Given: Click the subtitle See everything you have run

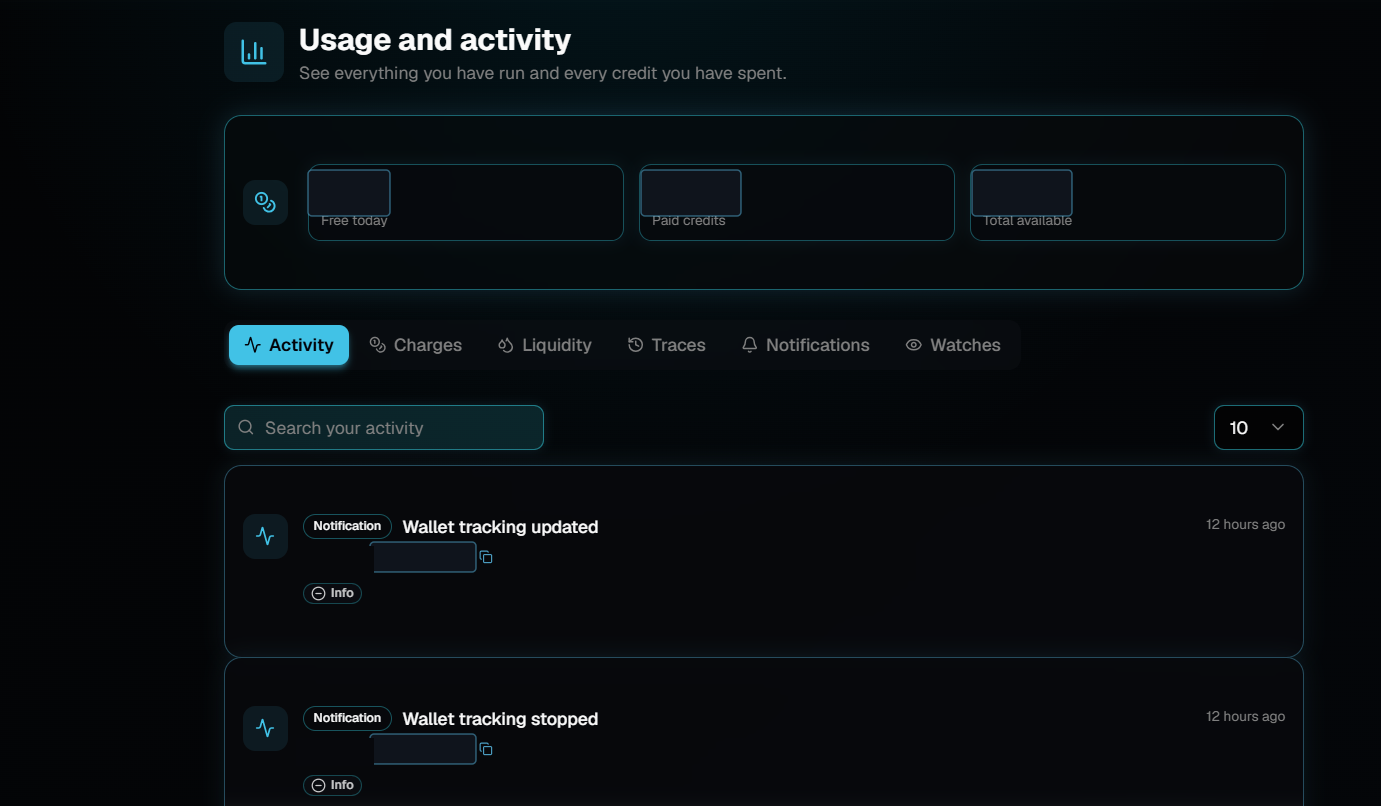Looking at the screenshot, I should coord(543,74).
